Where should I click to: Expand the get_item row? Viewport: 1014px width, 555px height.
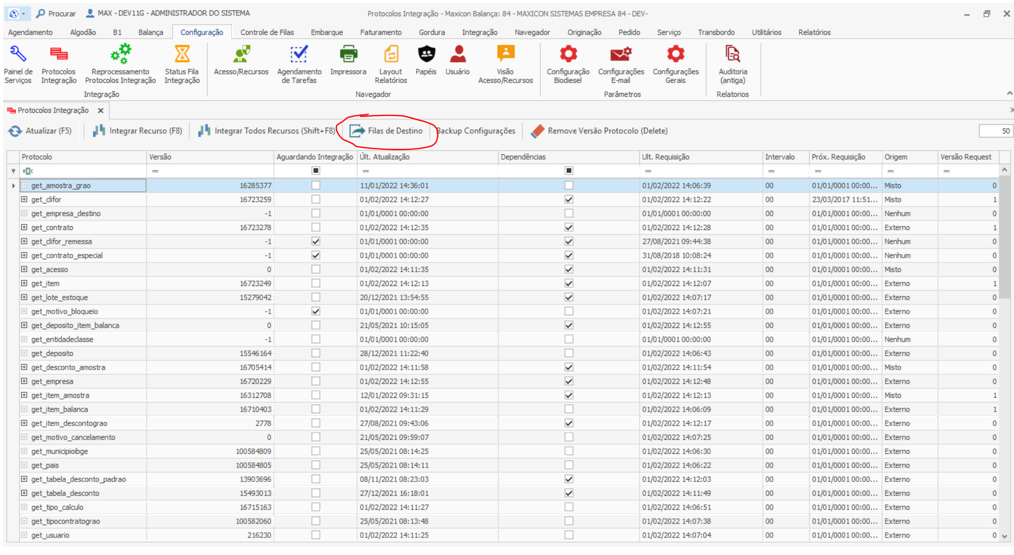click(x=24, y=283)
